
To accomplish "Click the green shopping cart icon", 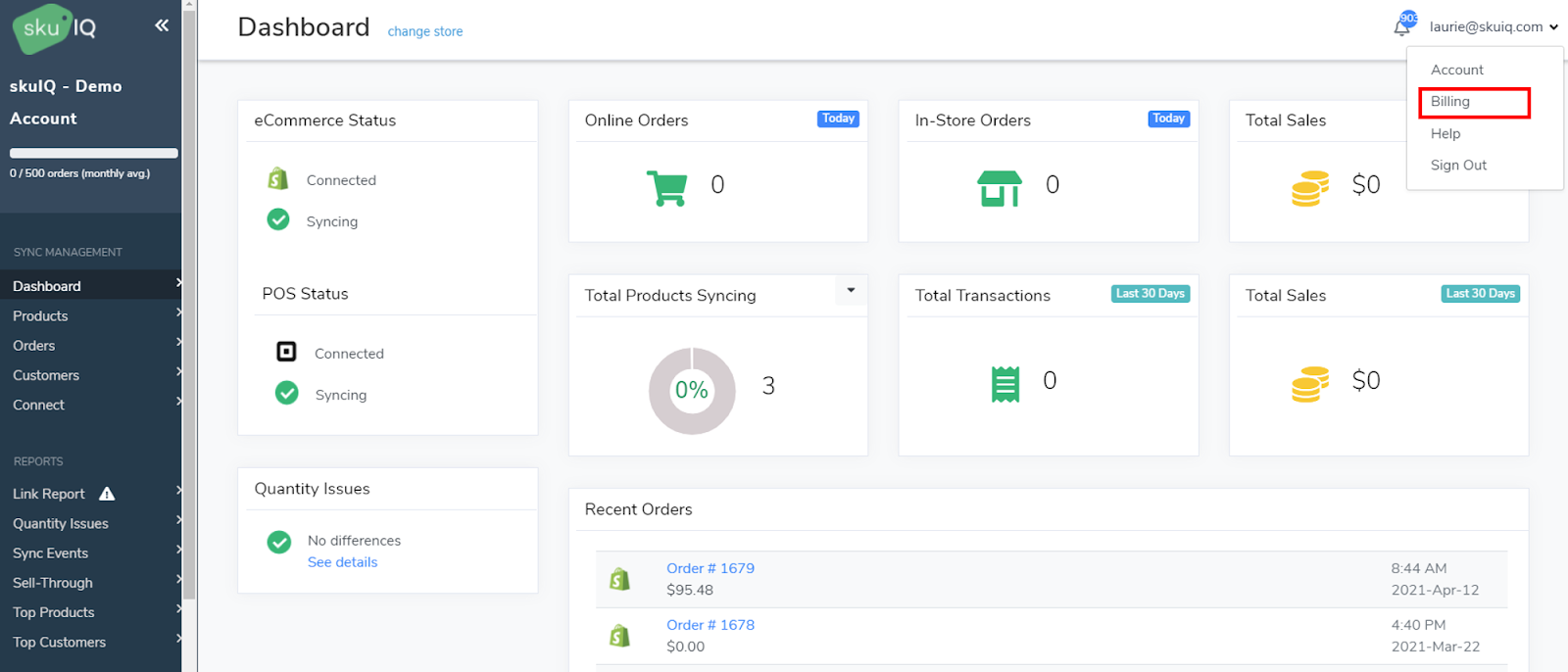I will (x=666, y=187).
